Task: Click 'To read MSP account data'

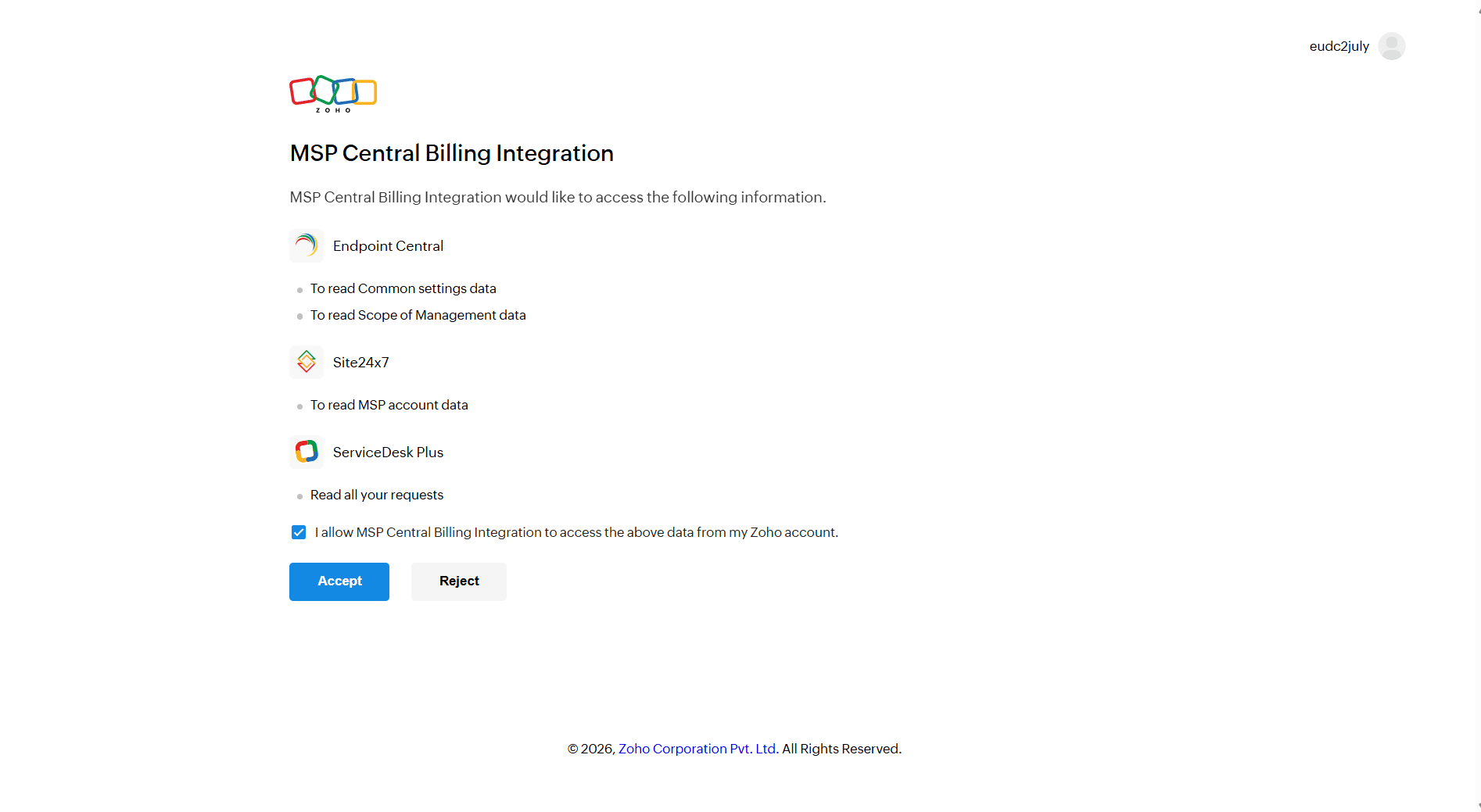Action: tap(389, 405)
